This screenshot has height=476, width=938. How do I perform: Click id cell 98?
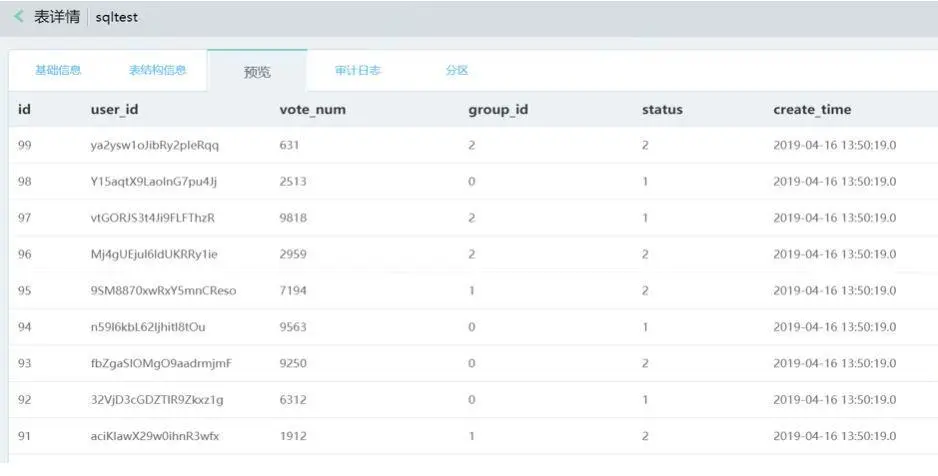pyautogui.click(x=25, y=182)
